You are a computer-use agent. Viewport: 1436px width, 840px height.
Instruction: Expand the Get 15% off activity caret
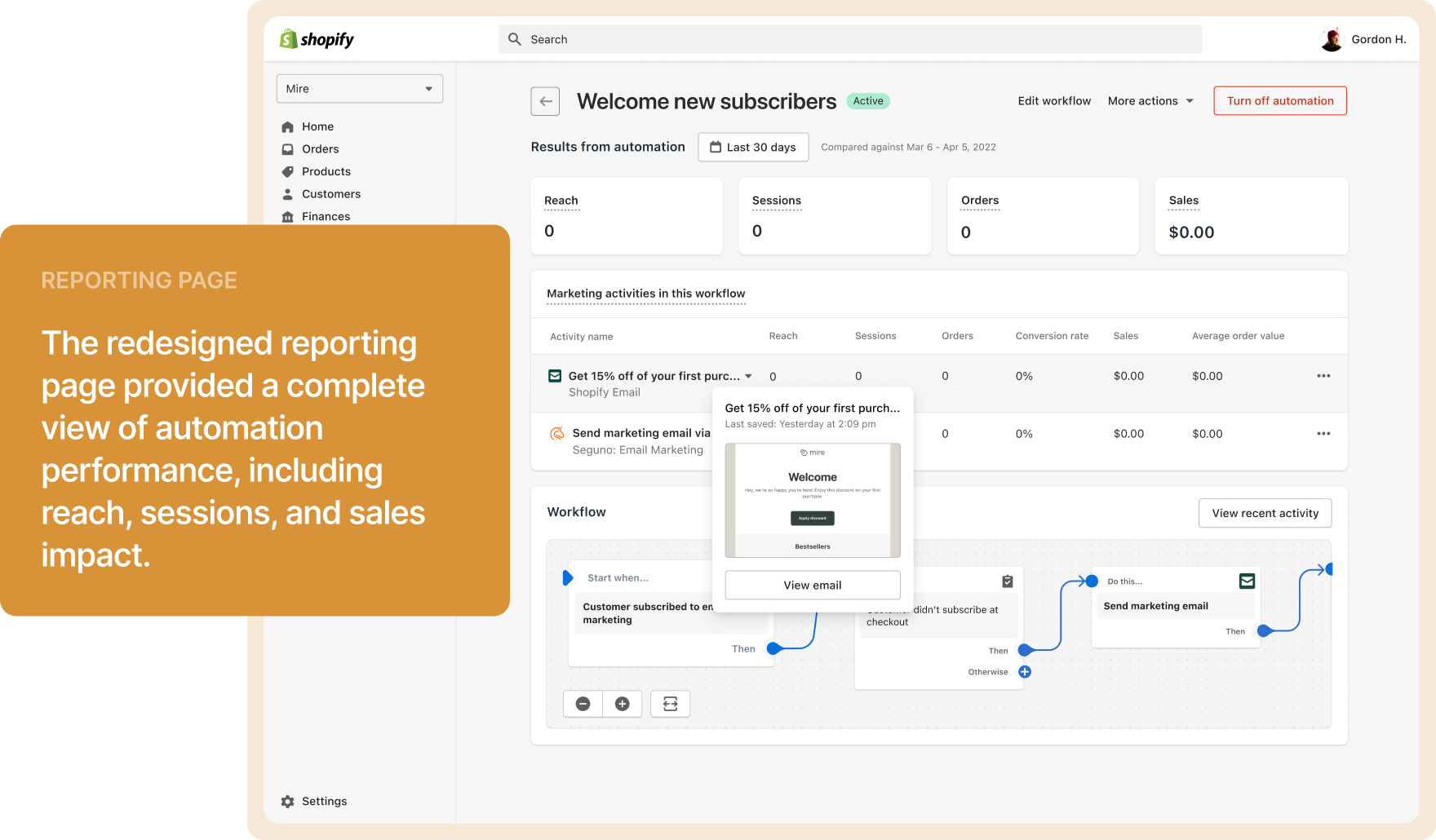click(x=748, y=376)
